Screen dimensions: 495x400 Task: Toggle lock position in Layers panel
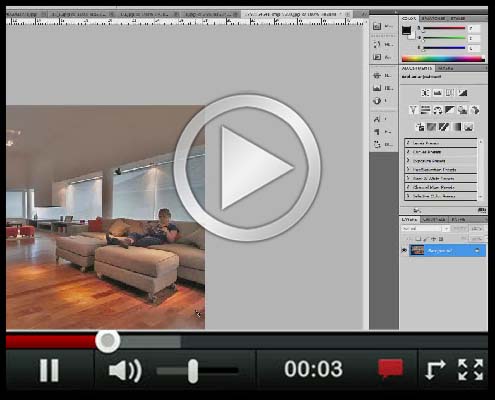(434, 239)
